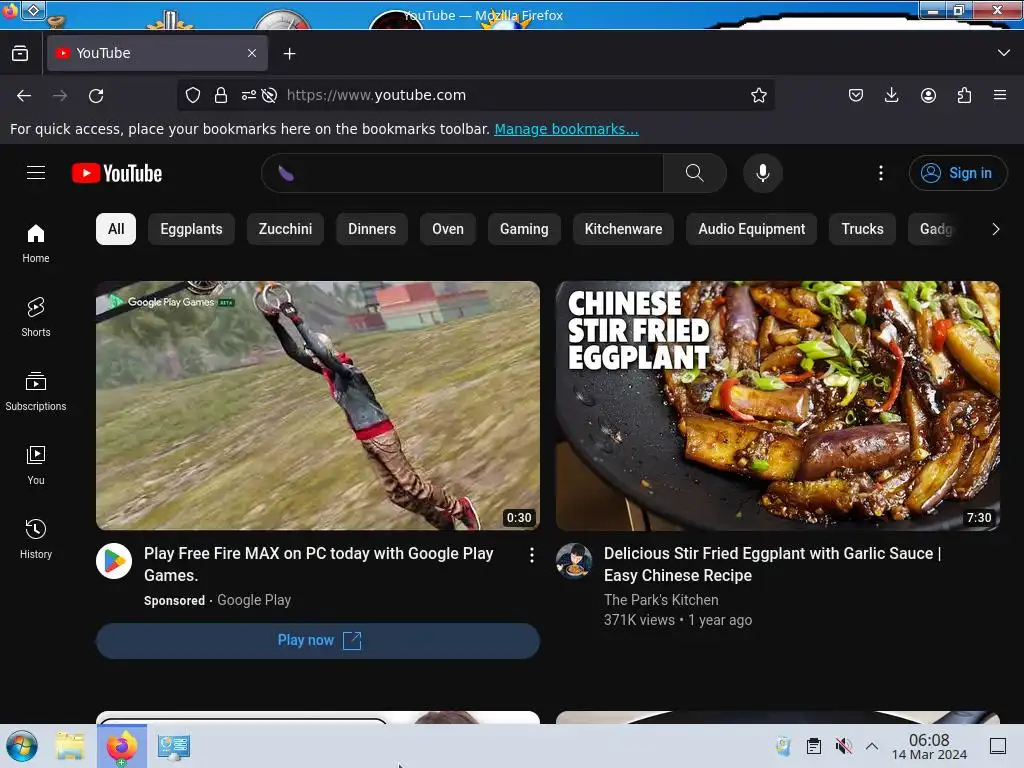
Task: Filter by Eggplants chip
Action: pyautogui.click(x=191, y=229)
